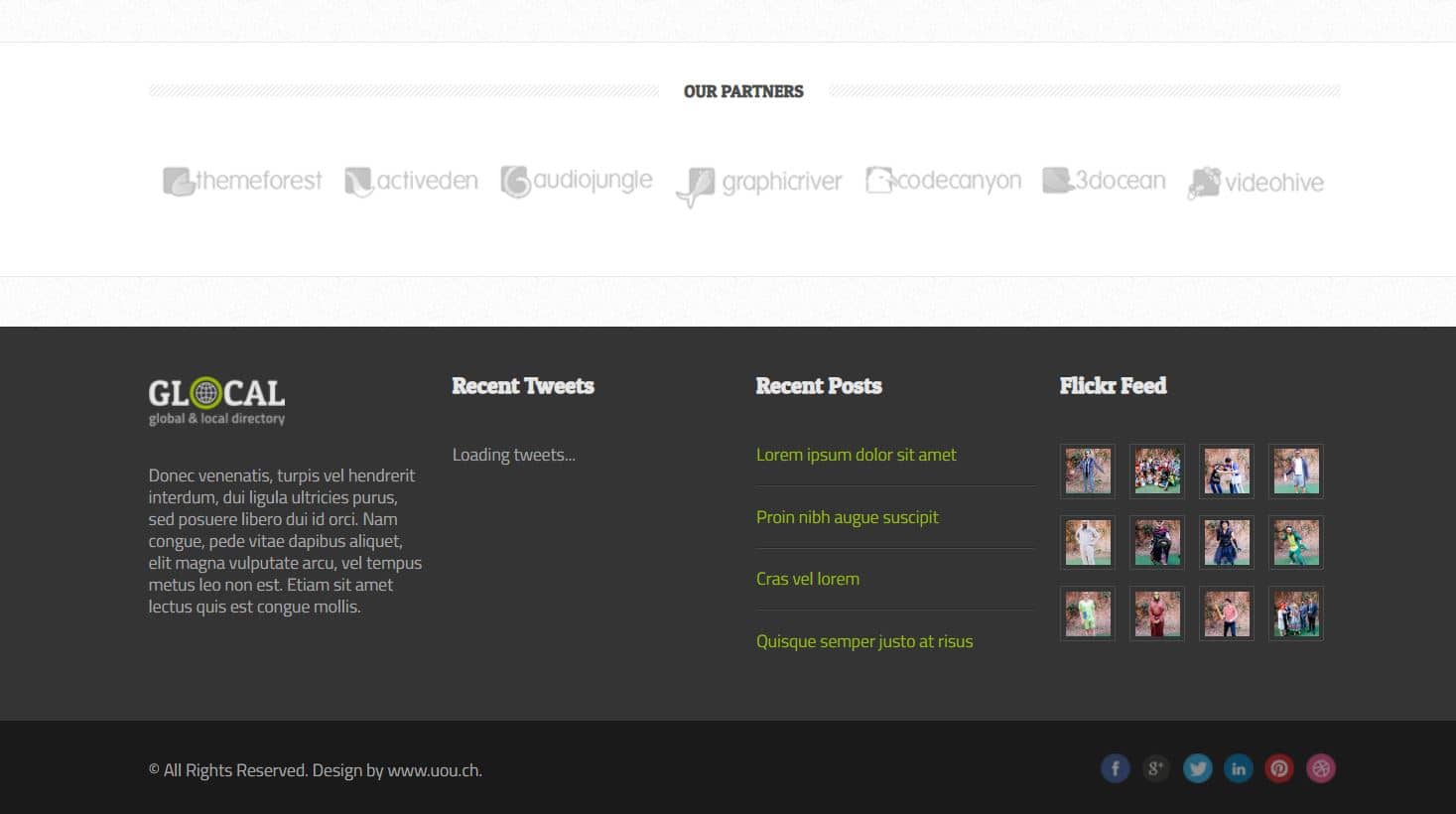Click the Pinterest icon in footer
Screen dimensions: 1456x814
point(1279,768)
